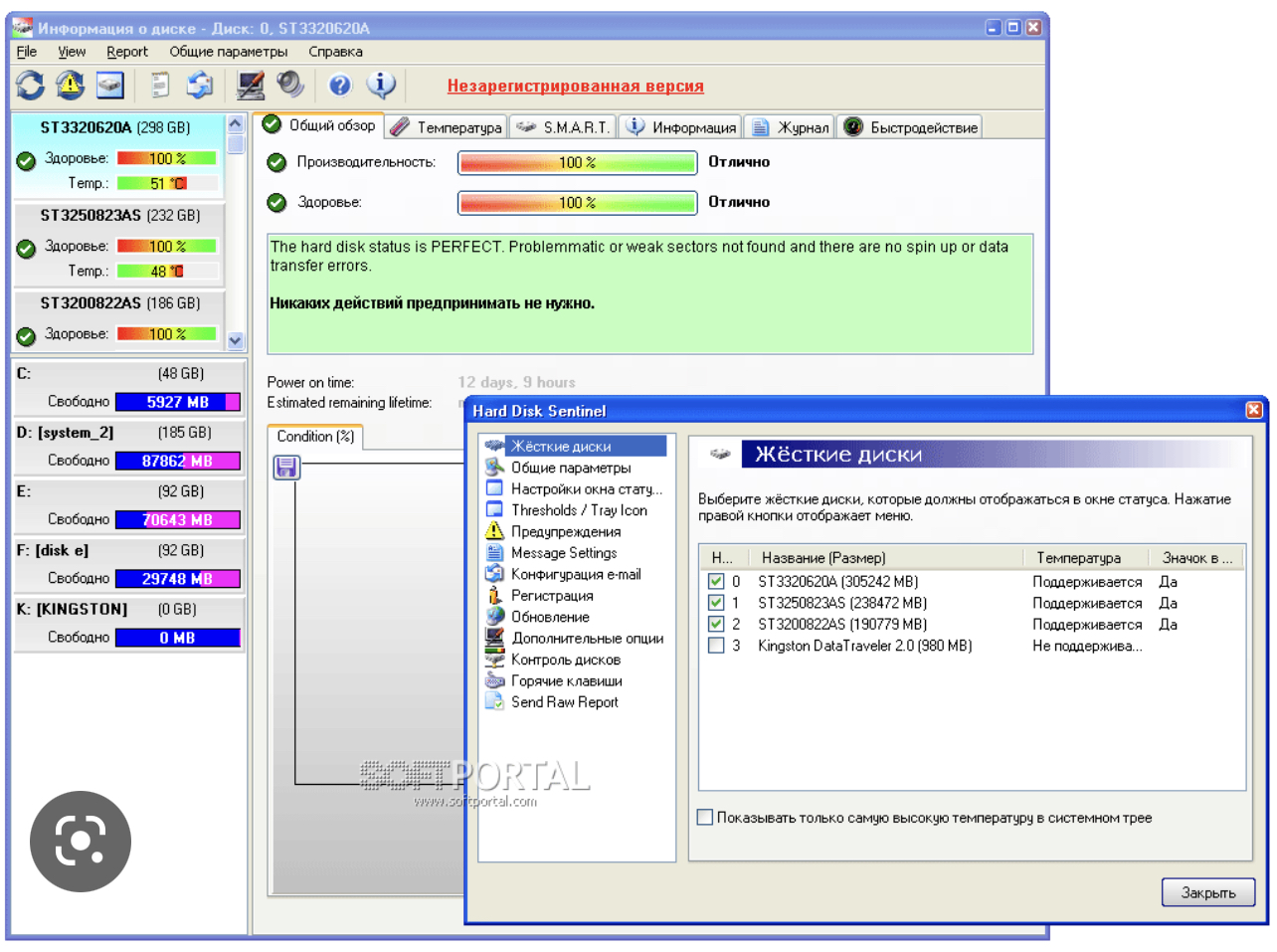Switch to the Быстродействие tab
1277x952 pixels.
911,127
